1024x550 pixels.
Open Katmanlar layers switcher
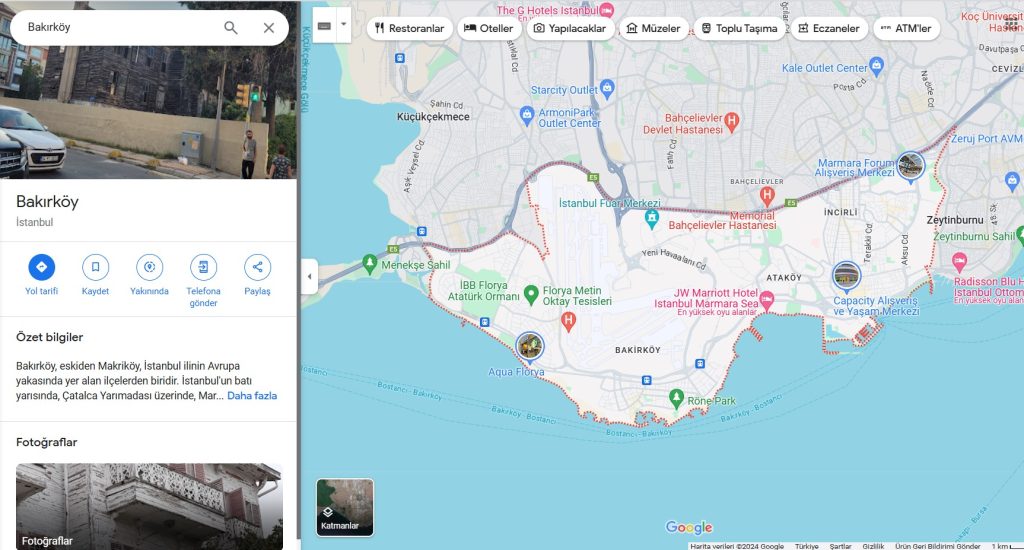pos(345,508)
